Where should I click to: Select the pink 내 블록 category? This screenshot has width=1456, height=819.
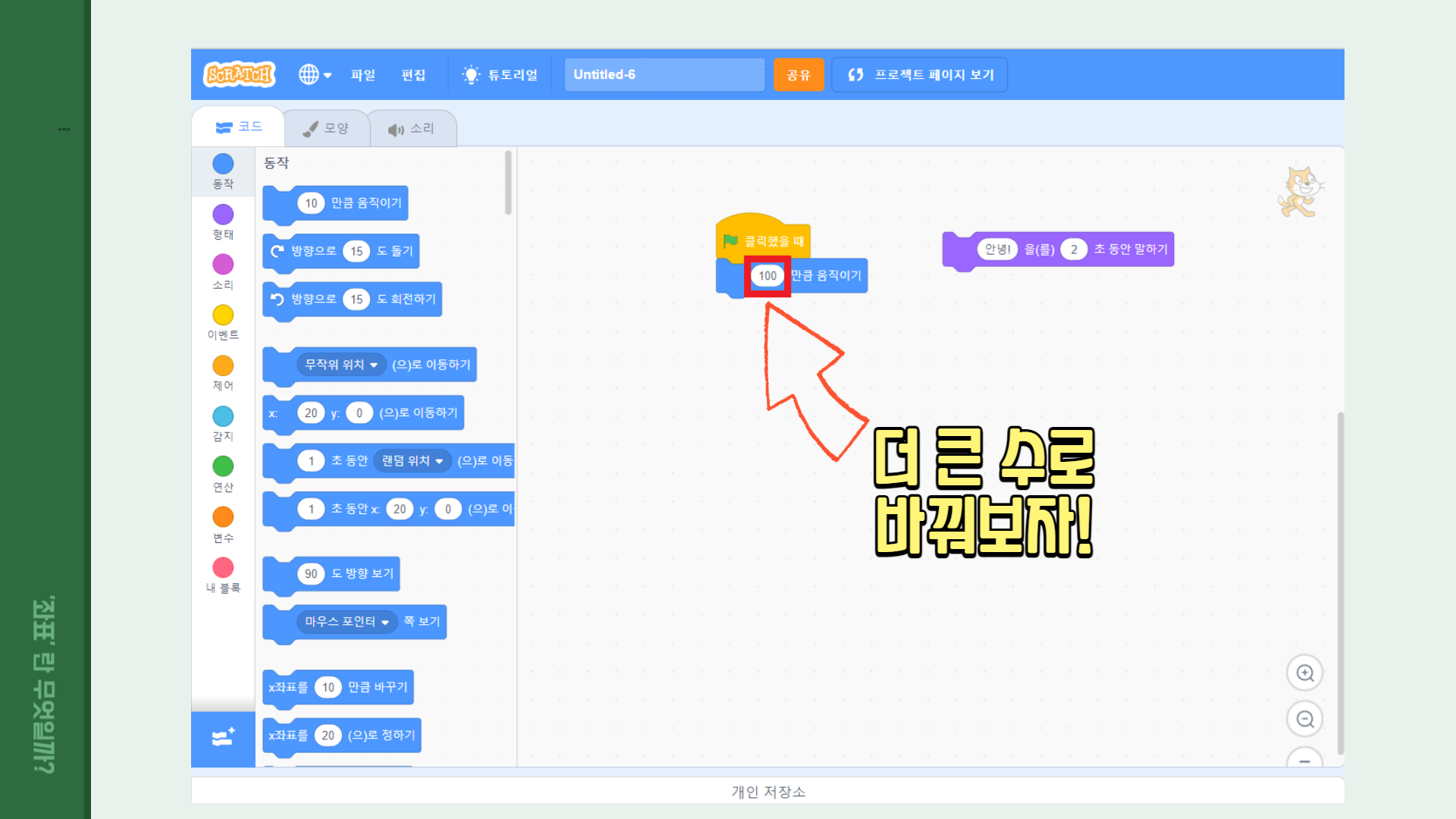[223, 567]
